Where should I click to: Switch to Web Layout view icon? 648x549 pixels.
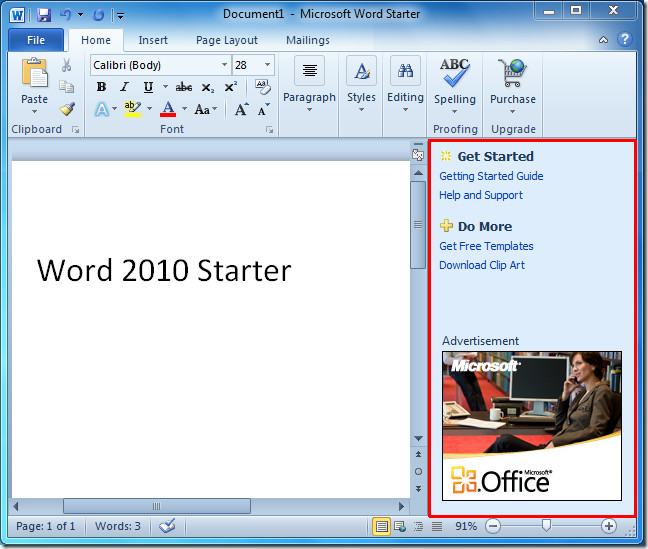click(400, 526)
